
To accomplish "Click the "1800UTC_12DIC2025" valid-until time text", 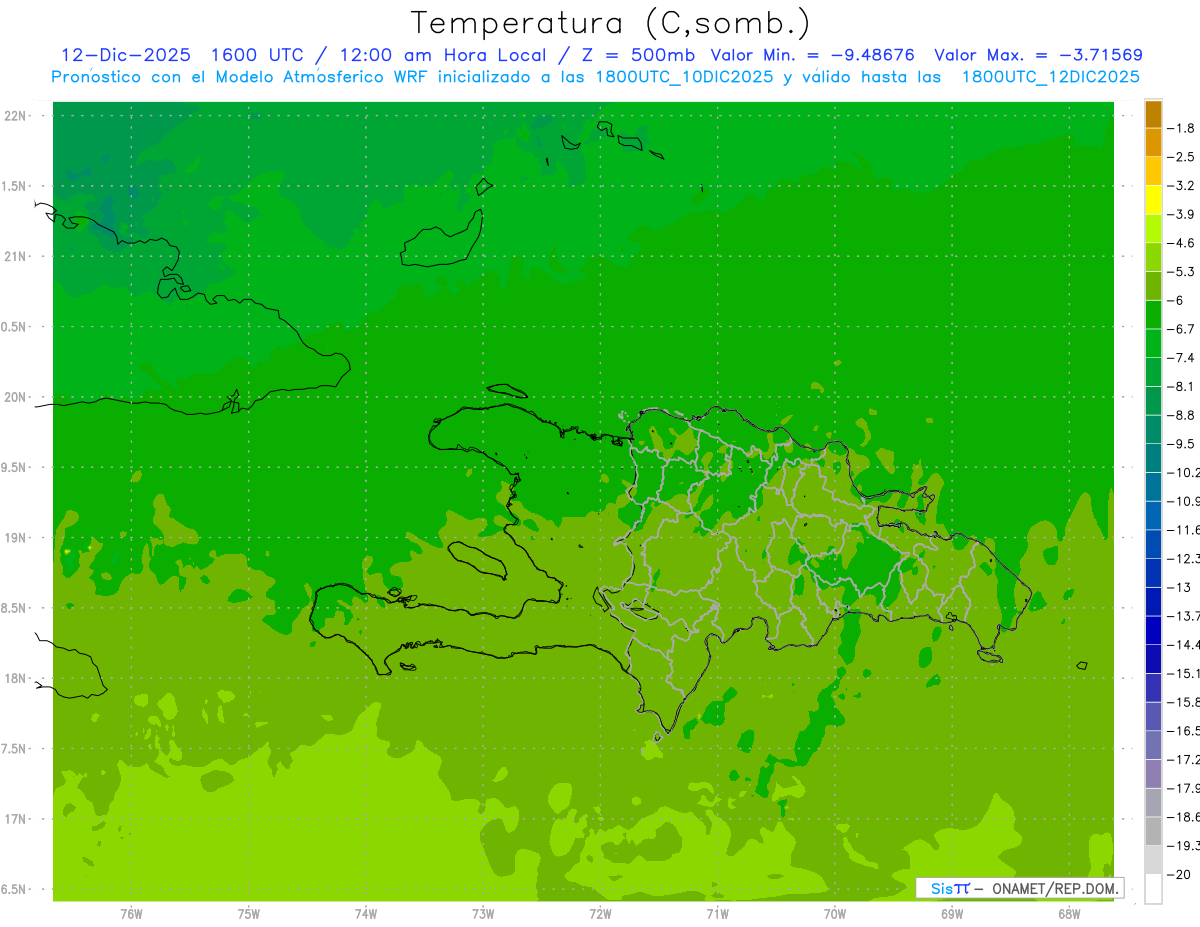I will (1050, 77).
